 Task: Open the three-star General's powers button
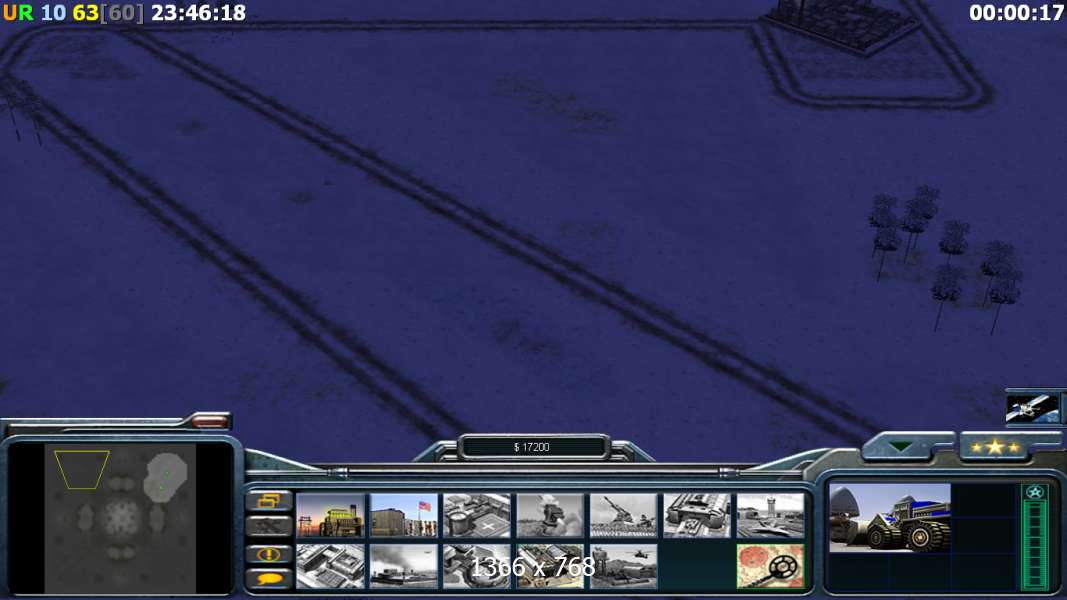click(x=995, y=447)
